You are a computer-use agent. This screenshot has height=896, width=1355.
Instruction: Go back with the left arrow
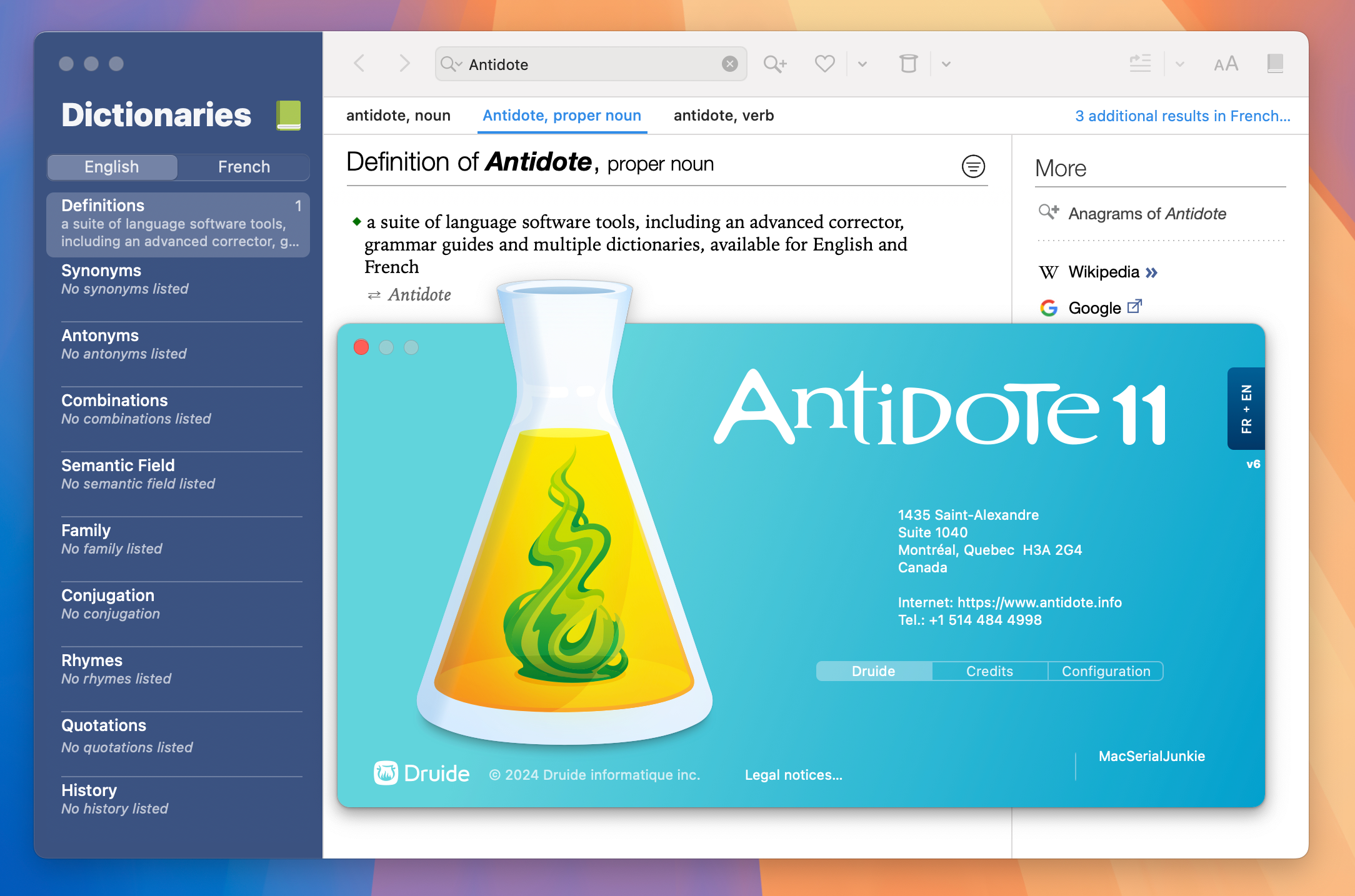pos(359,63)
